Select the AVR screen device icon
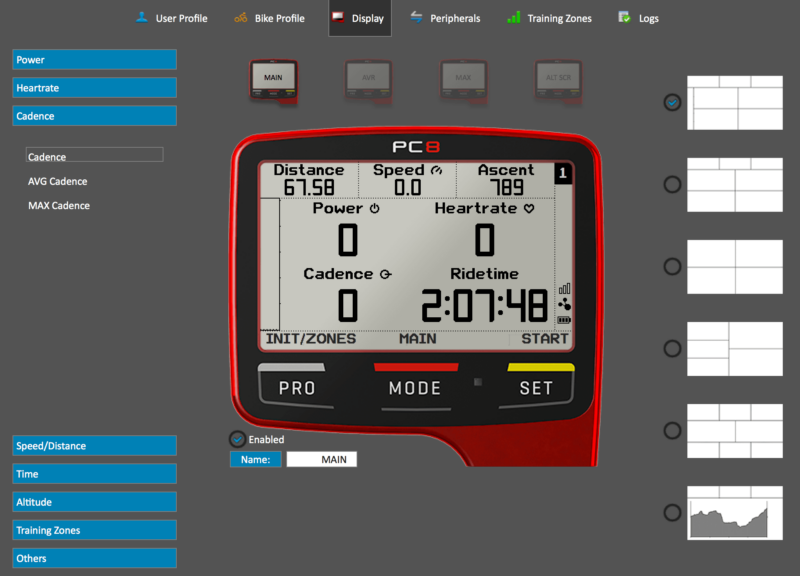 (x=368, y=82)
